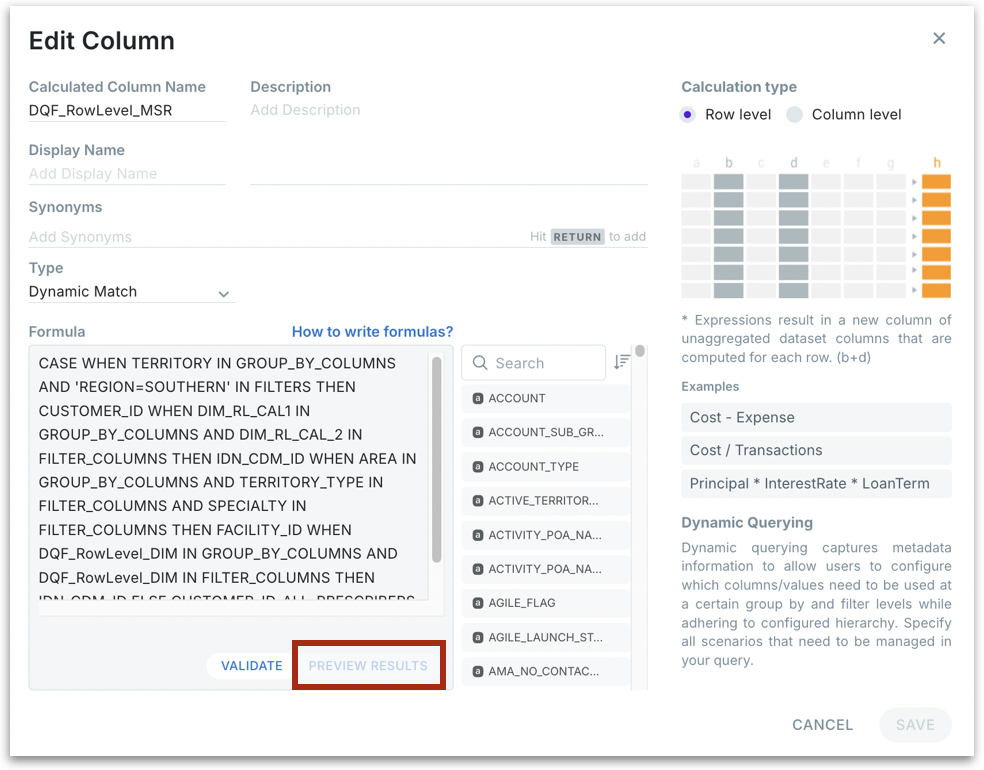Open the Type dropdown chevron
The image size is (984, 770).
pos(223,294)
